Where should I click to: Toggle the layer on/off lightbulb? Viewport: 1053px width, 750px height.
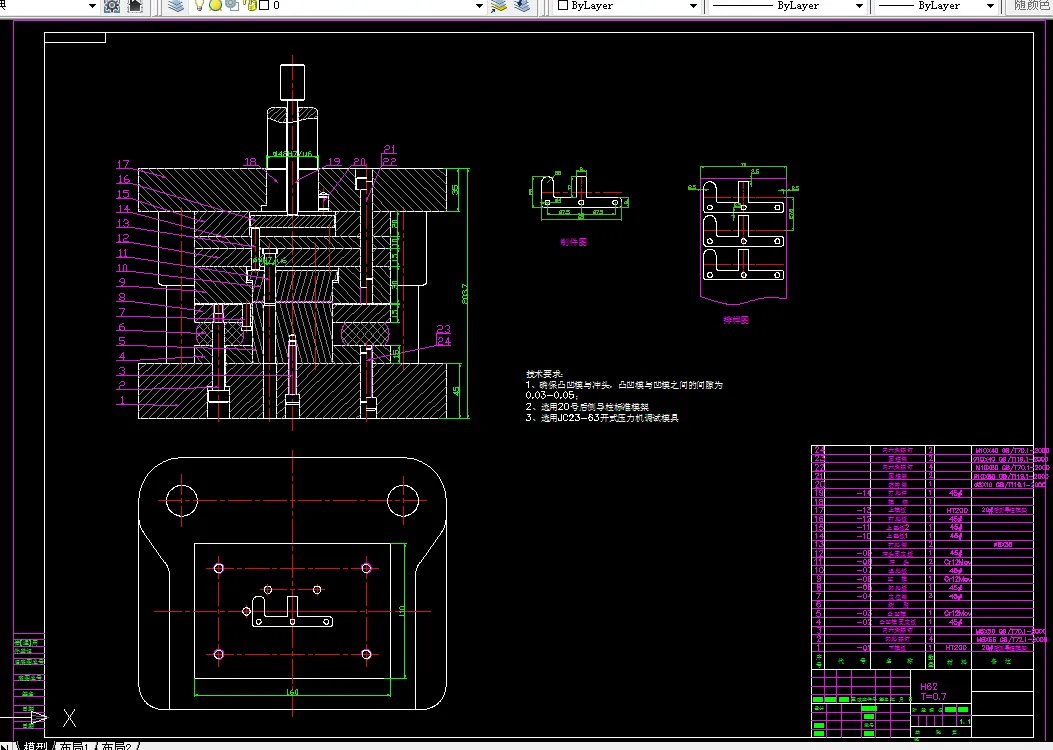point(199,6)
